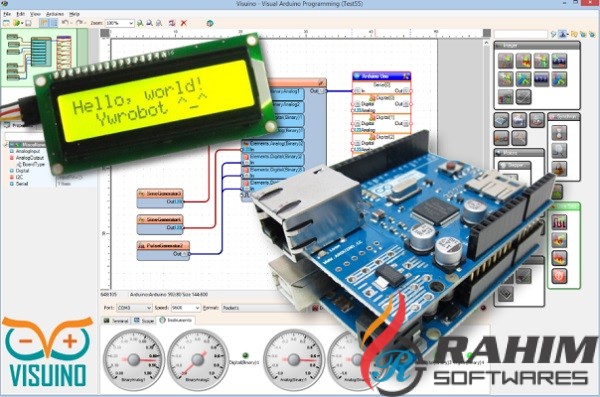Select top icon in Synchronization palette group
The image size is (600, 397).
click(559, 133)
